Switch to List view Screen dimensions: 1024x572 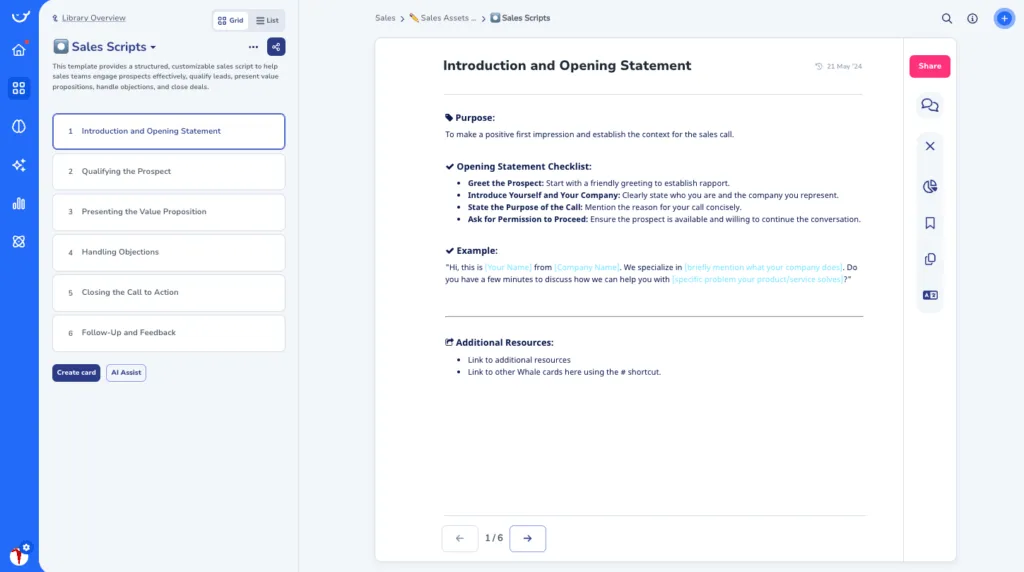(x=267, y=20)
